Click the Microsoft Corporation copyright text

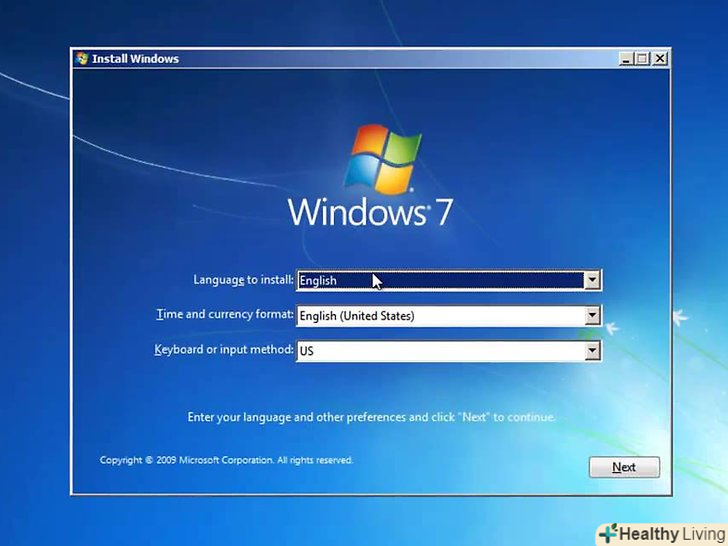tap(226, 460)
